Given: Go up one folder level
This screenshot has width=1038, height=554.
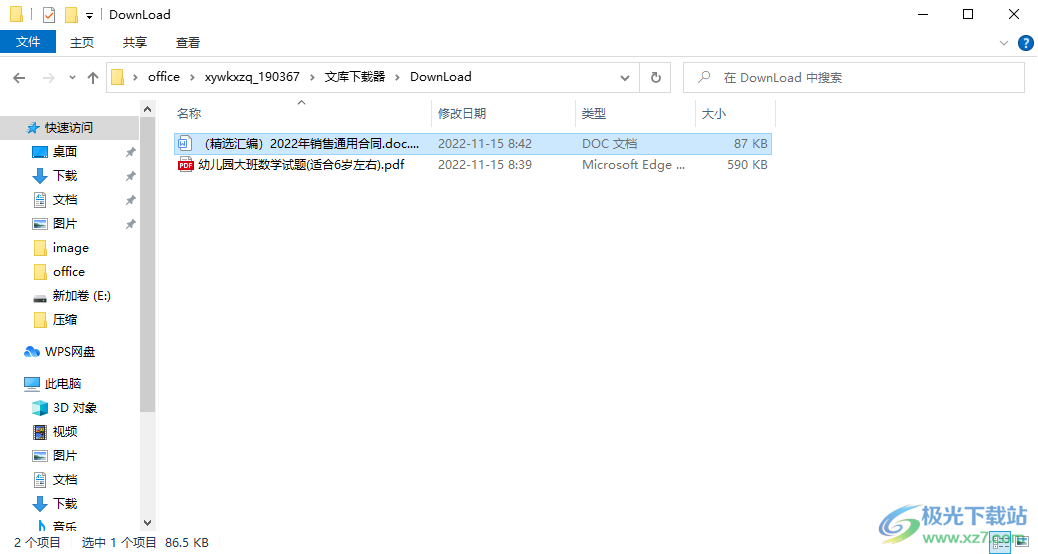Looking at the screenshot, I should [x=93, y=78].
